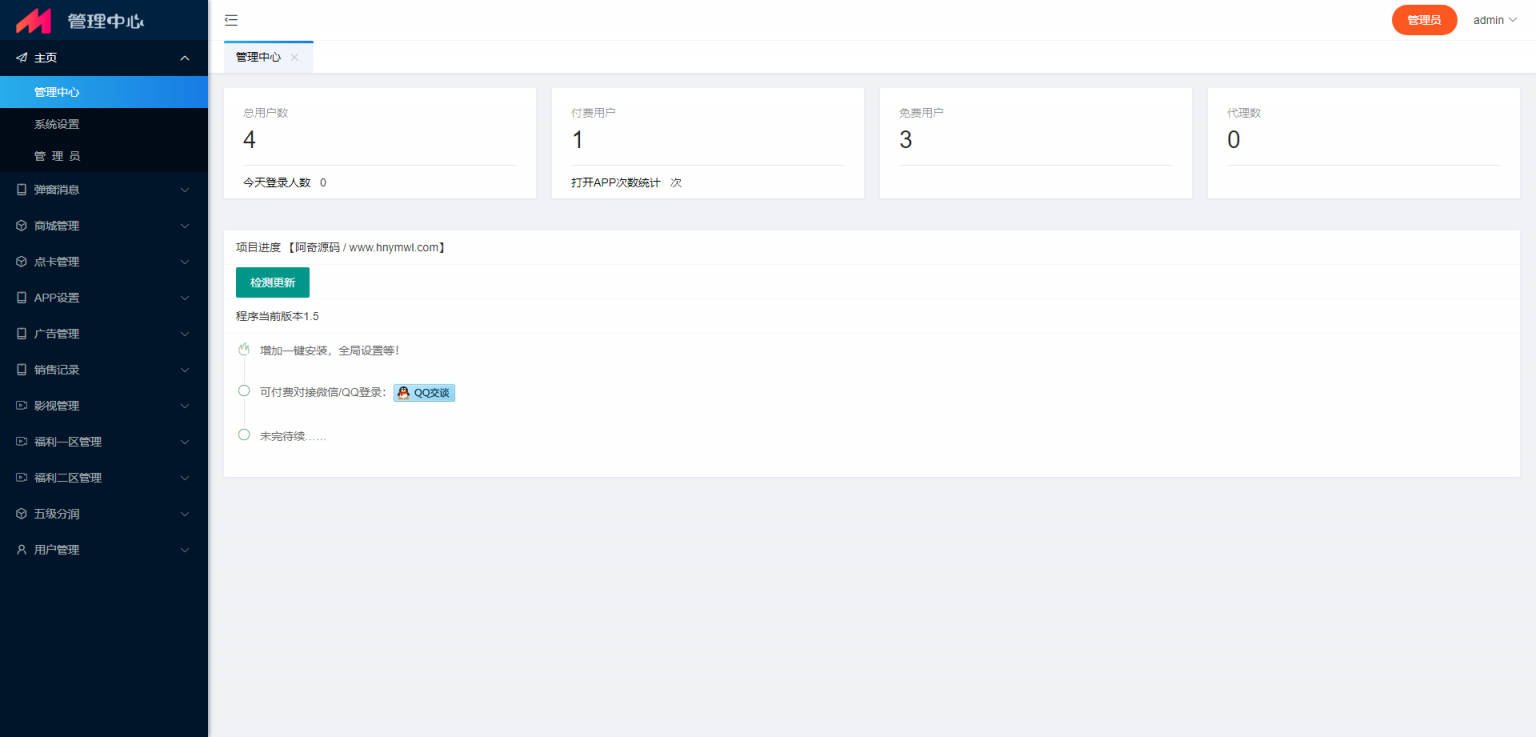Viewport: 1536px width, 737px height.
Task: Click the 免费用户 card value 3
Action: (906, 140)
